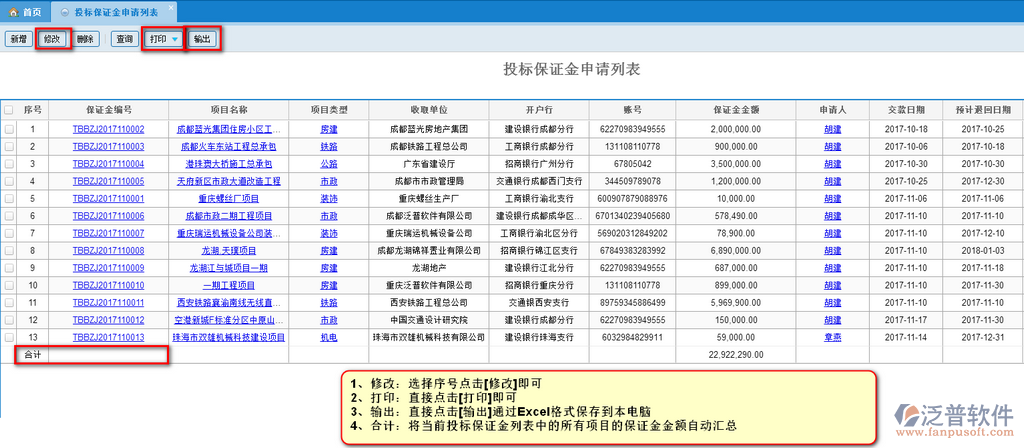Click the 新增 toolbar button

click(x=18, y=39)
